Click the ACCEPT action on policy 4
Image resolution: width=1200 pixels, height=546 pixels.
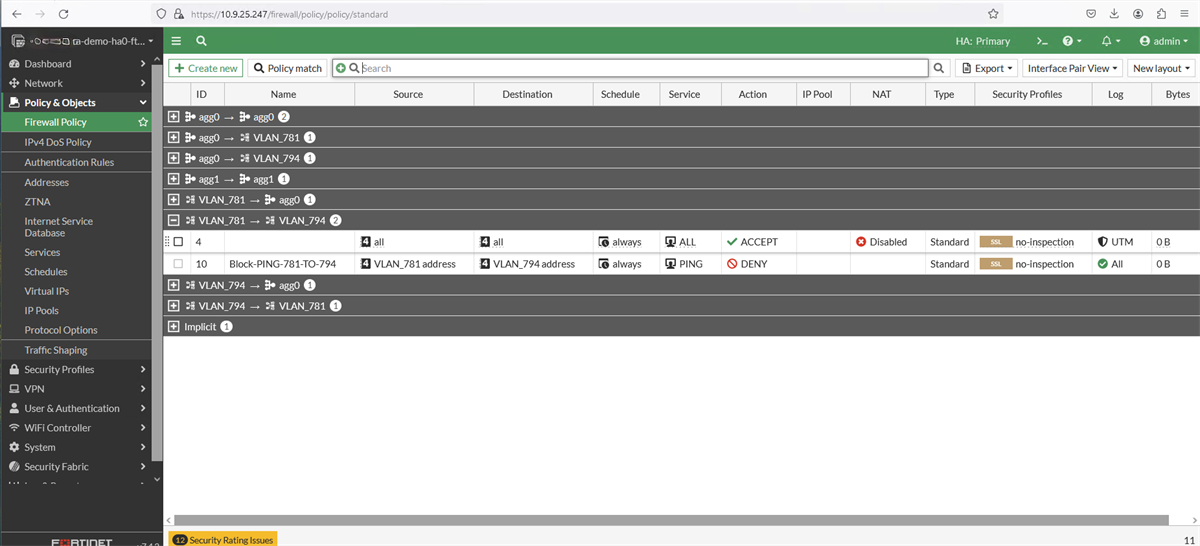click(x=752, y=242)
